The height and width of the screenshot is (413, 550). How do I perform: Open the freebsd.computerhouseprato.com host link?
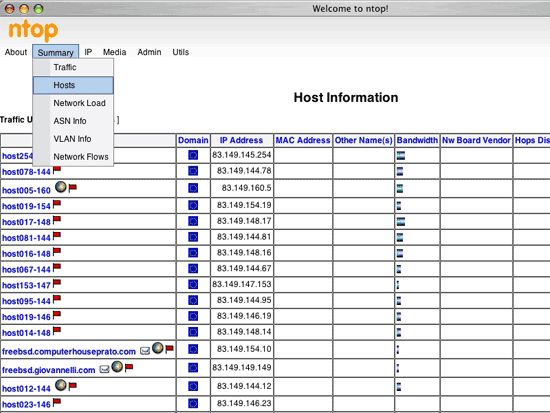(69, 352)
